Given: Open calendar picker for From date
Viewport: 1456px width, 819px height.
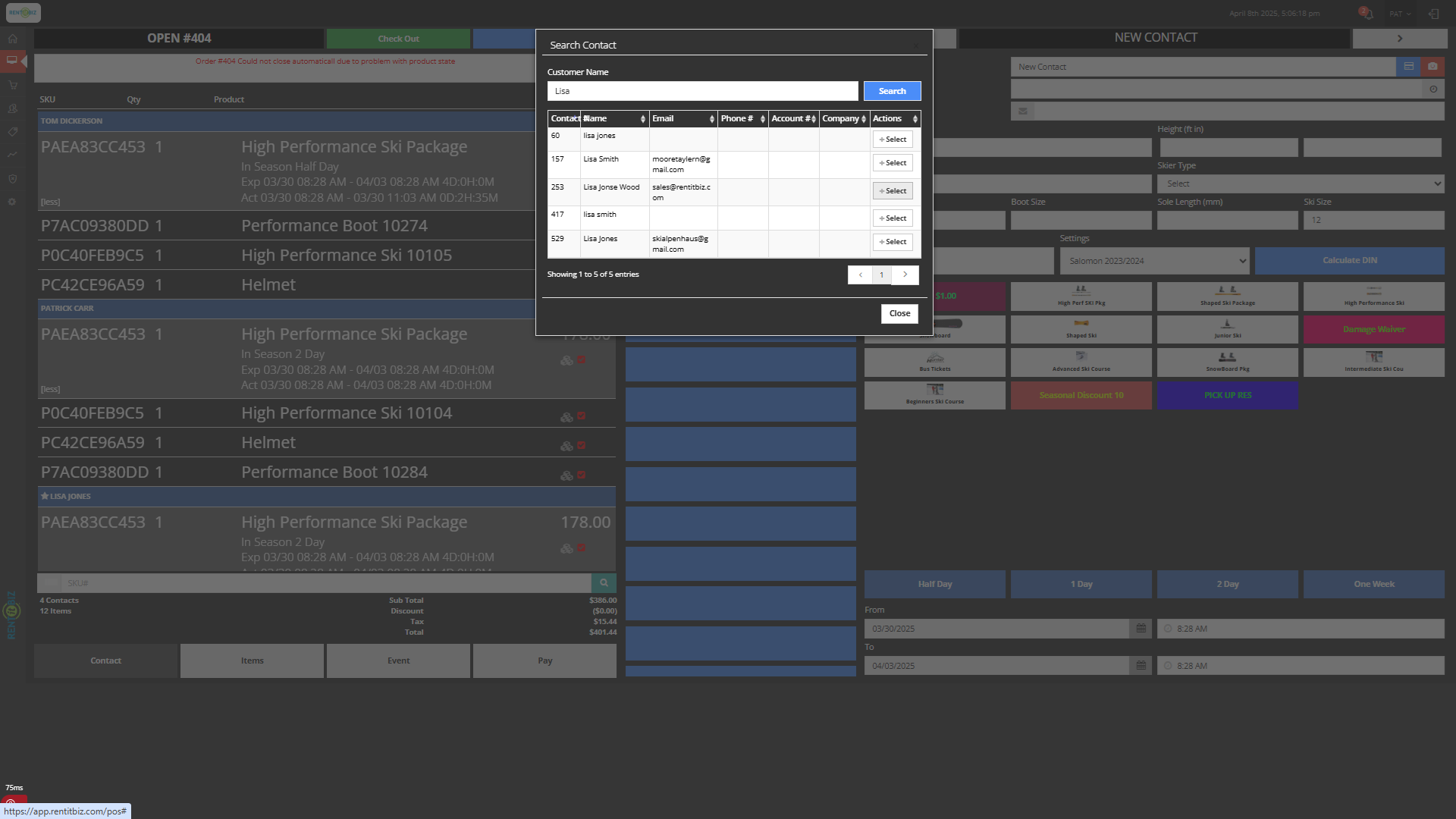Looking at the screenshot, I should click(x=1141, y=629).
